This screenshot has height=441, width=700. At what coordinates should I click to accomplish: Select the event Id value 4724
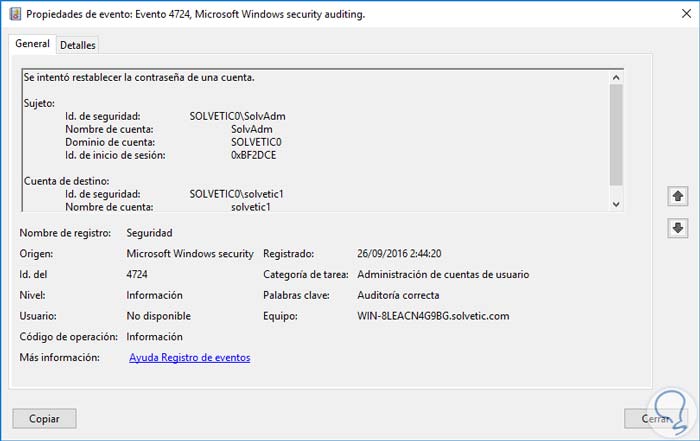click(138, 274)
